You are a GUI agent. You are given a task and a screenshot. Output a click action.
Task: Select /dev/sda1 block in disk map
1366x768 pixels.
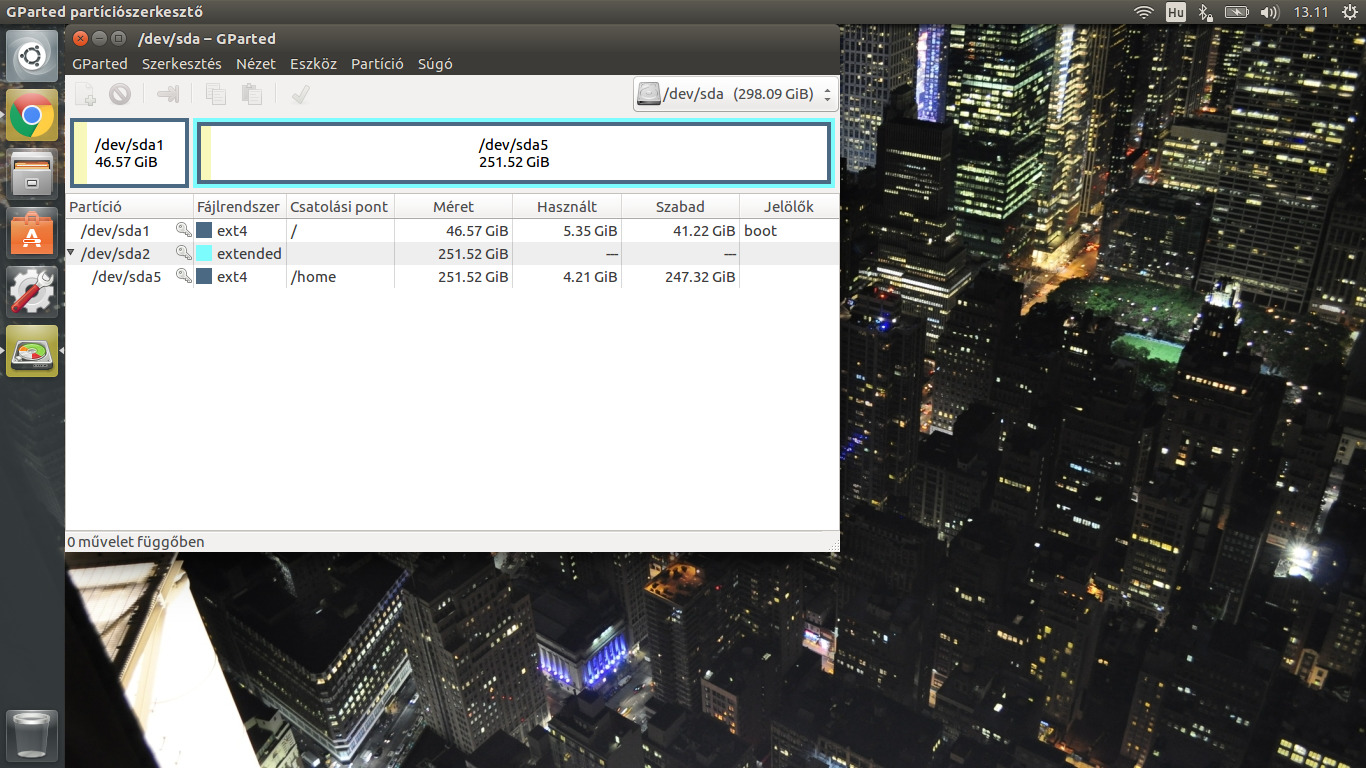(x=129, y=153)
